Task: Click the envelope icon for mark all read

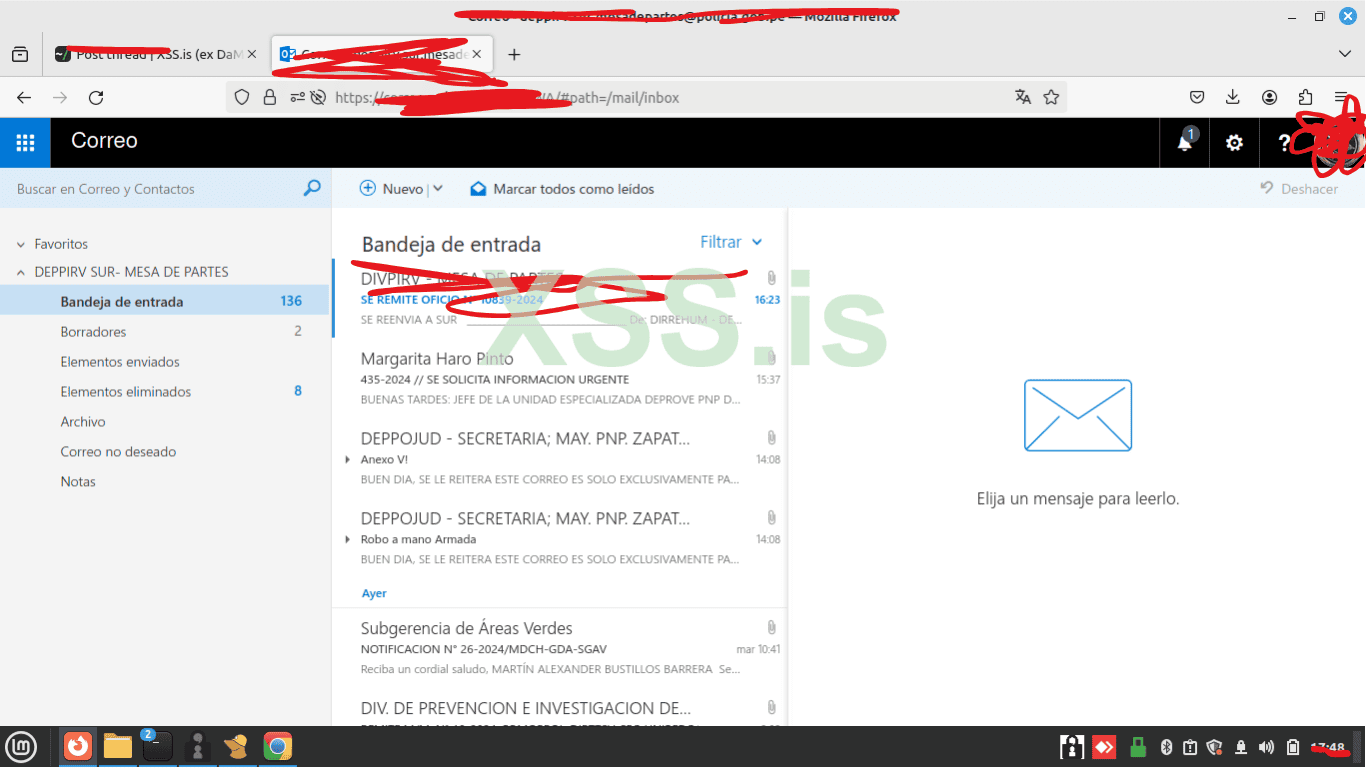Action: point(478,188)
